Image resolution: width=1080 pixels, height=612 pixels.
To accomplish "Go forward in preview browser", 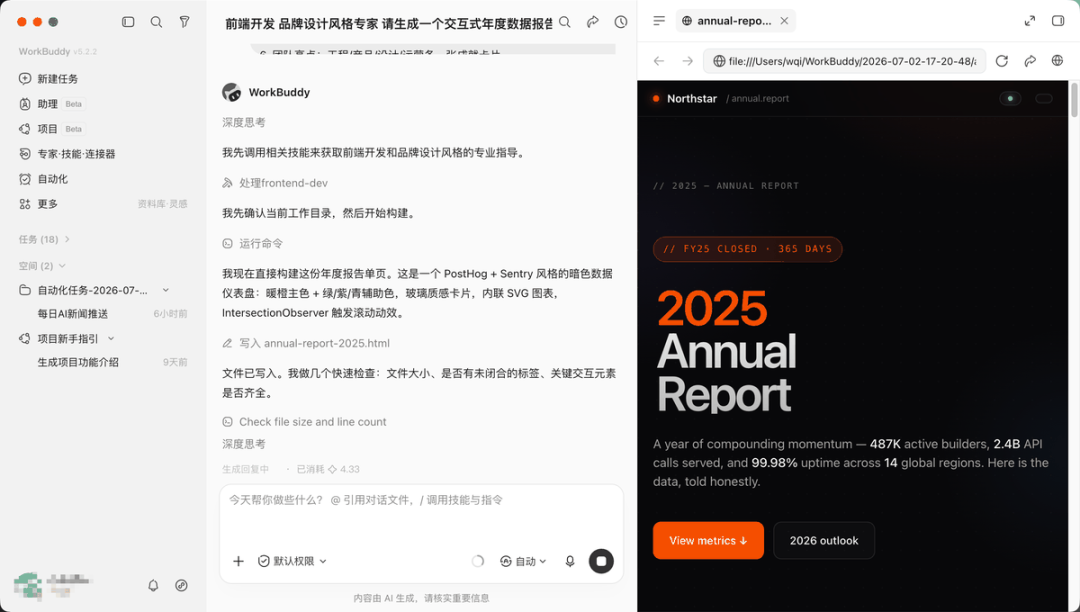I will (687, 61).
